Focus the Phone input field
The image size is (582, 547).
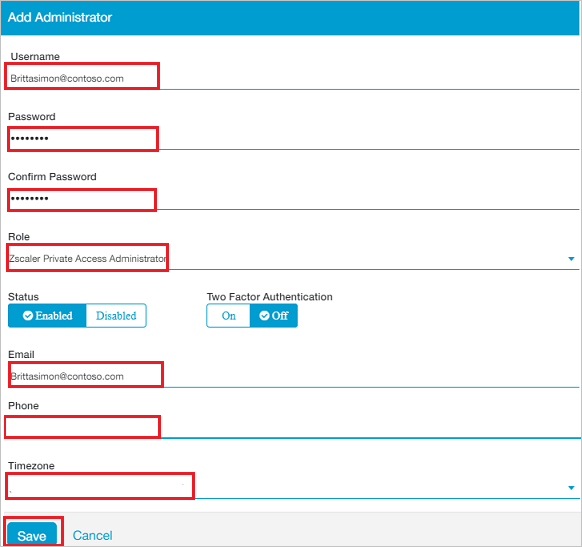[293, 428]
